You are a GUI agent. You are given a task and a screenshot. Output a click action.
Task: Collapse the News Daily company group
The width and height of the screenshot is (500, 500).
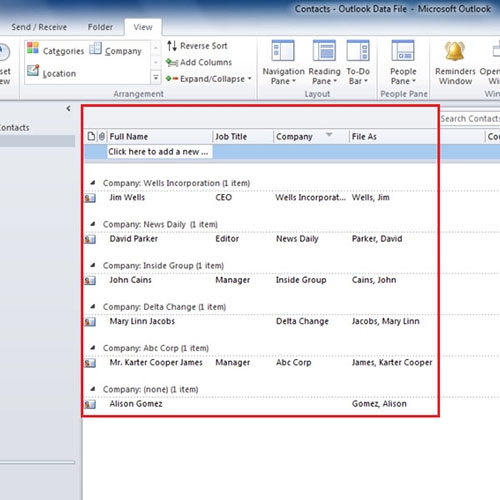click(x=93, y=224)
